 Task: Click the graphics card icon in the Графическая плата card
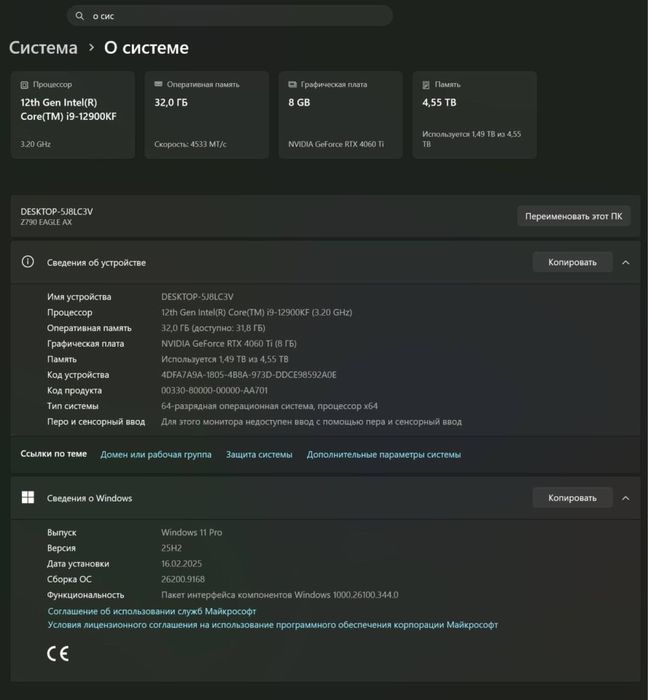292,84
